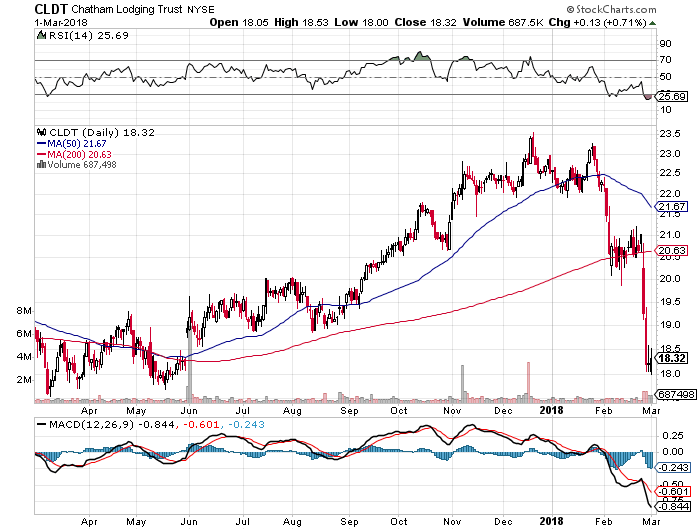Click the Low 18.00 value

[361, 22]
